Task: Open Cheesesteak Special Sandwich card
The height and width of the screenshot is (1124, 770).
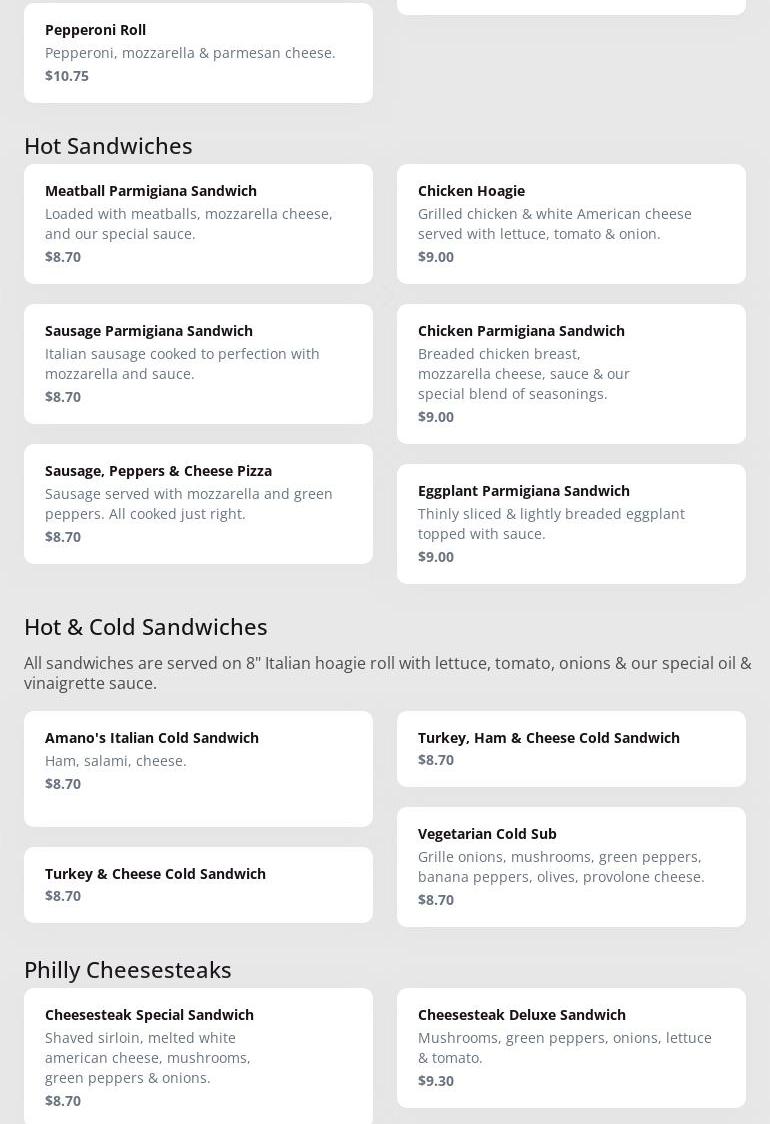Action: (198, 1056)
